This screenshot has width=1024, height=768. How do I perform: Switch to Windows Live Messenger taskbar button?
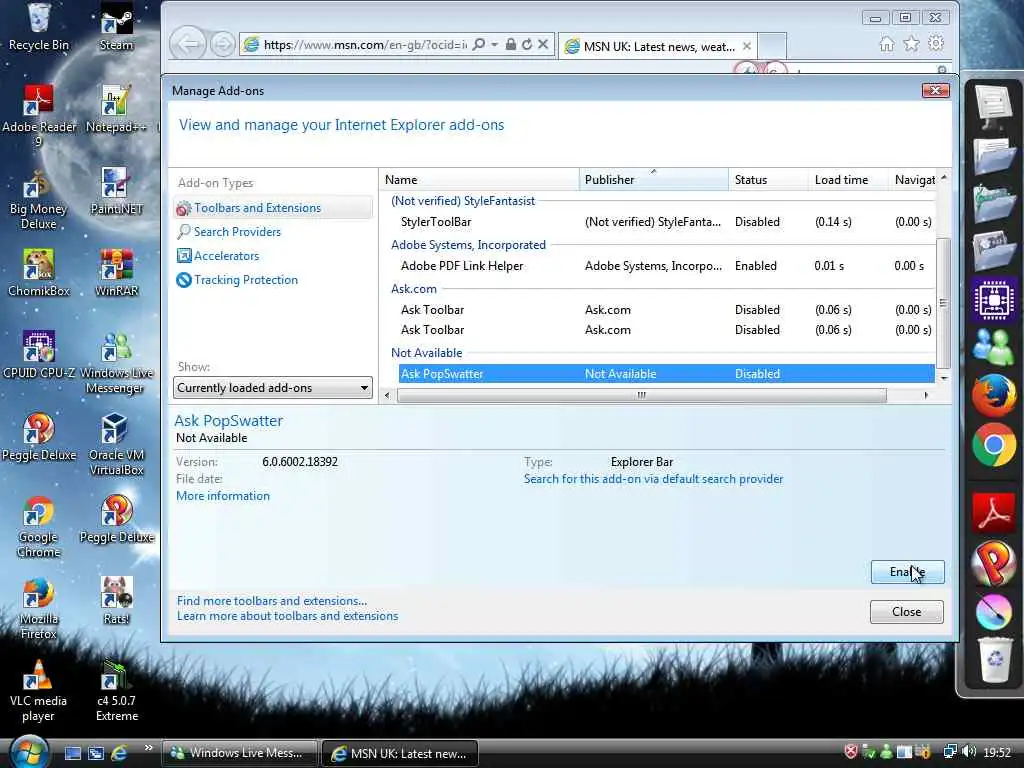click(239, 753)
